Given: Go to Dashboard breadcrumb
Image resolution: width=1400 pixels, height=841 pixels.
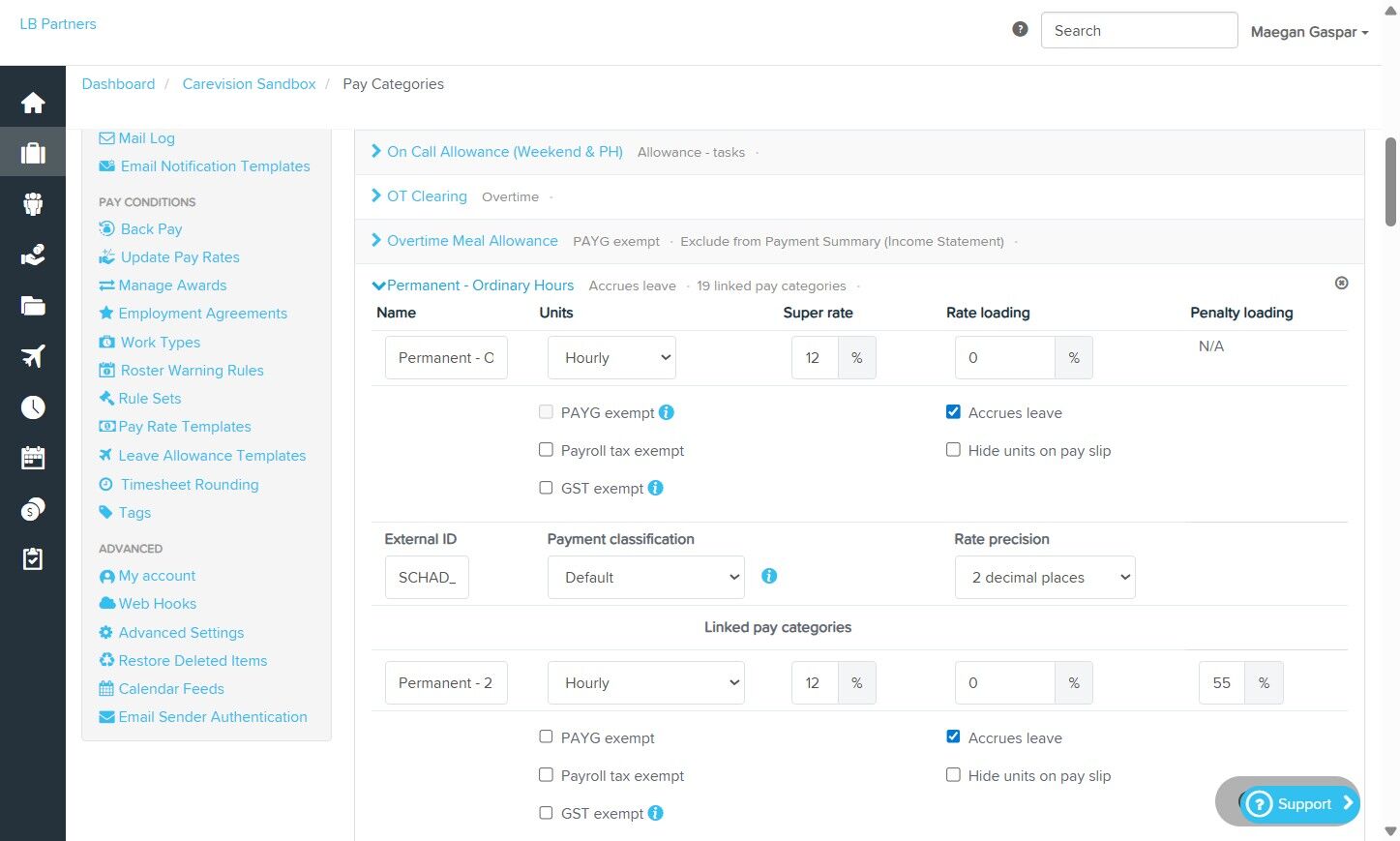Looking at the screenshot, I should pyautogui.click(x=118, y=84).
